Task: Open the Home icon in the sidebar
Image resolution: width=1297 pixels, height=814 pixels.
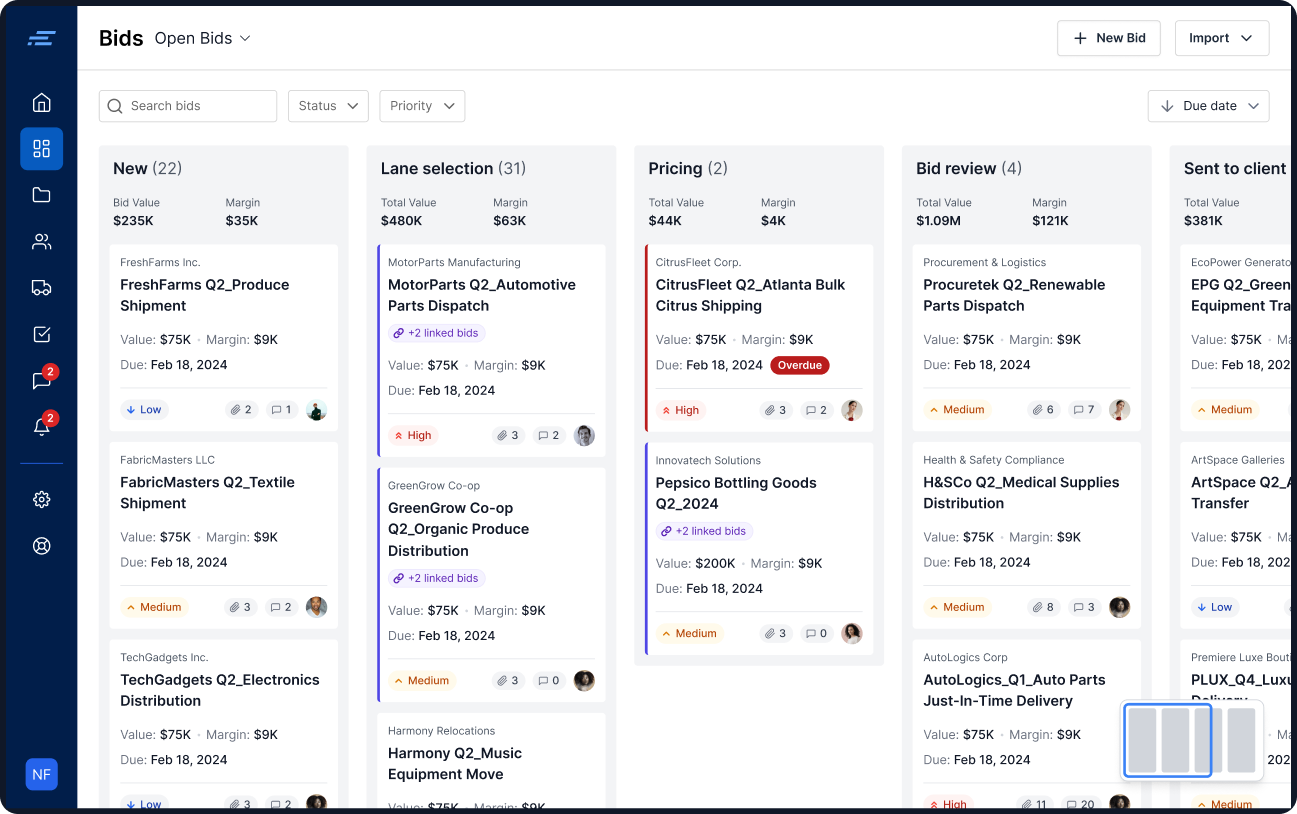Action: tap(41, 102)
